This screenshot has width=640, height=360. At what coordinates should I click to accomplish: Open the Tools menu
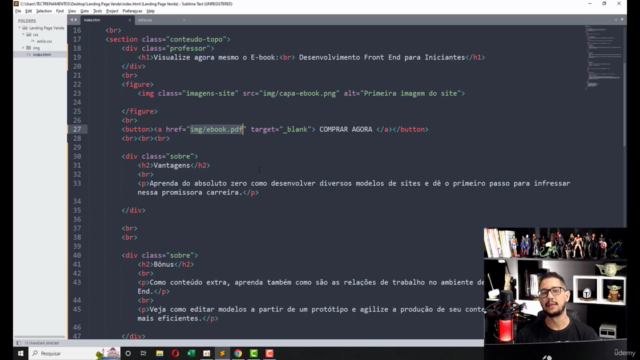98,11
